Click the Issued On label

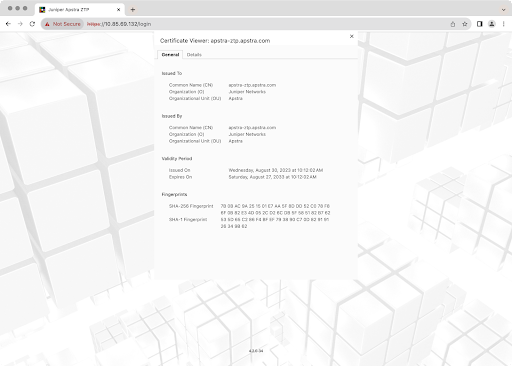(179, 170)
